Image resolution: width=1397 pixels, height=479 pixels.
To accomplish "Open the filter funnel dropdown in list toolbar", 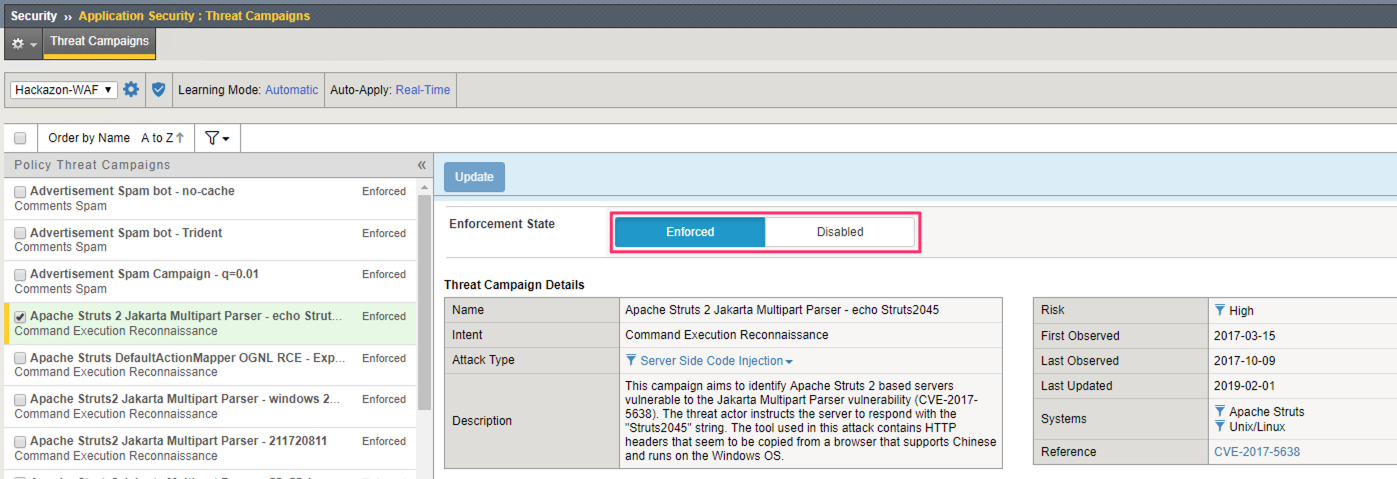I will coord(217,138).
